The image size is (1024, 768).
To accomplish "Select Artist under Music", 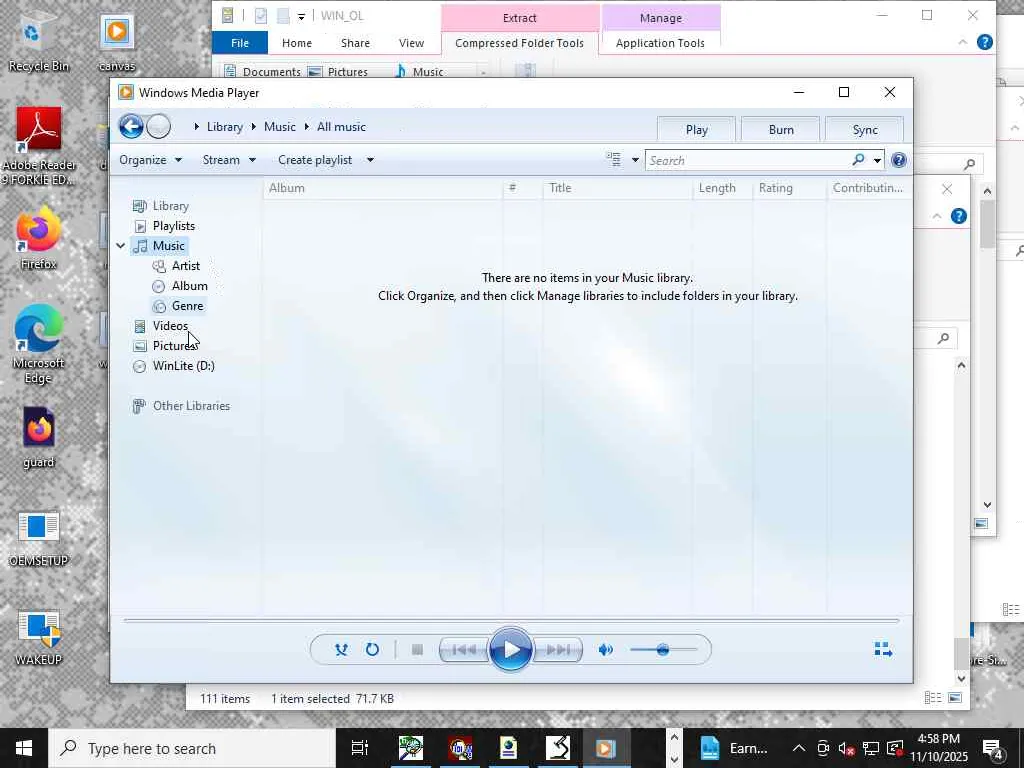I will (185, 266).
